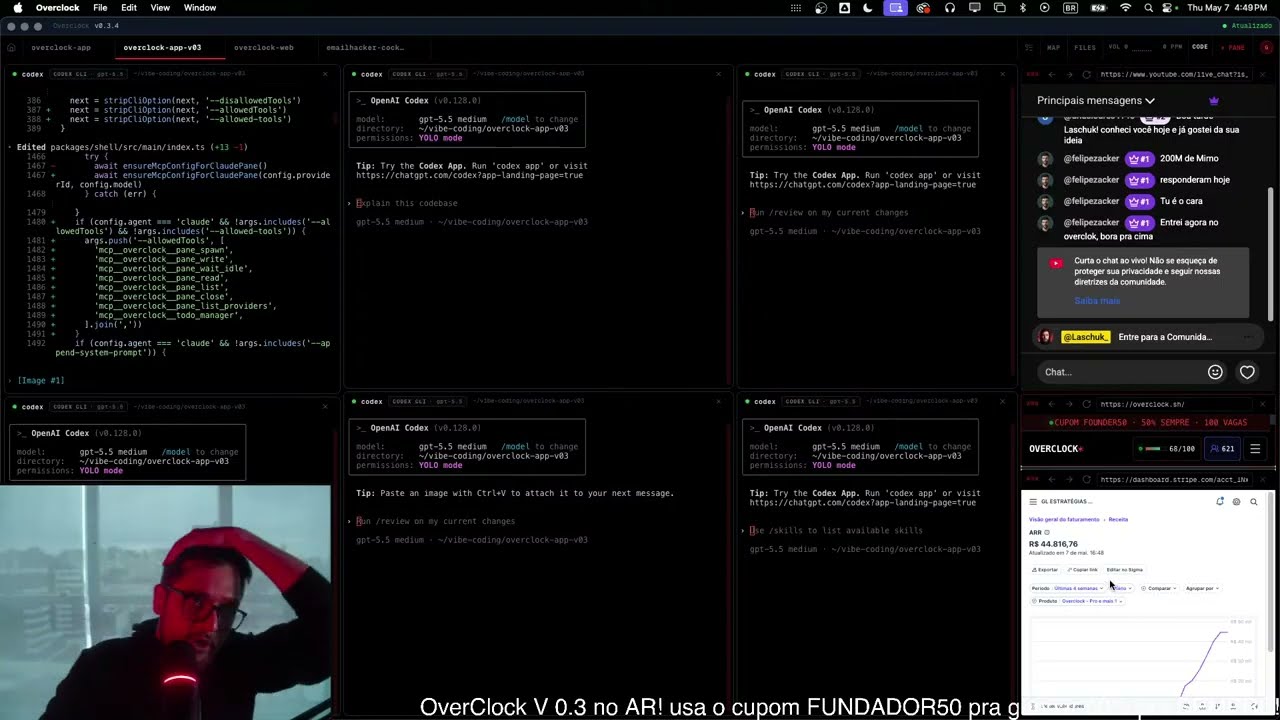1280x720 pixels.
Task: Click the YouTube live chat URL field
Action: click(1174, 74)
